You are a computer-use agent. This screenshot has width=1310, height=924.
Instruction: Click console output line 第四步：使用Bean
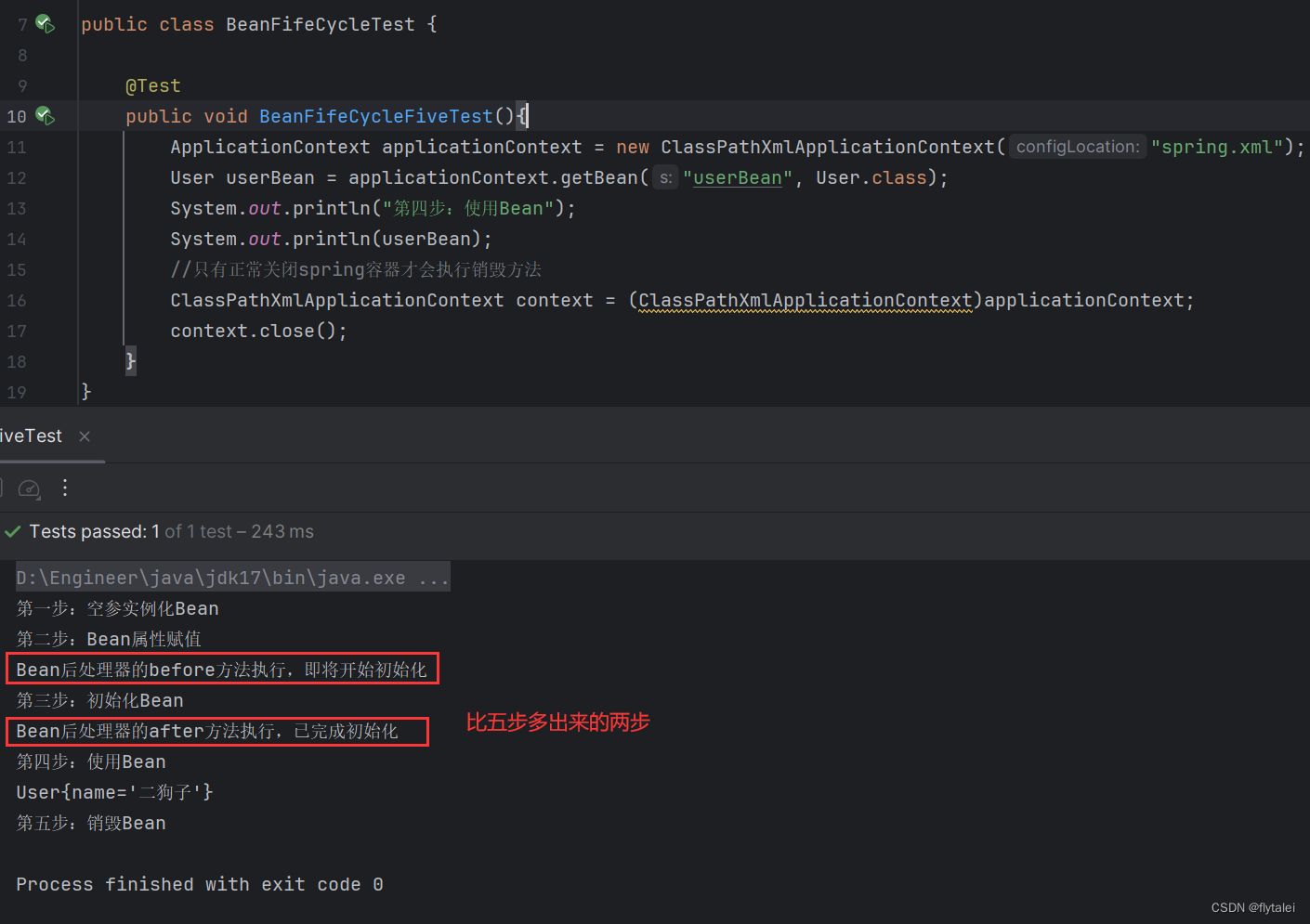tap(91, 761)
